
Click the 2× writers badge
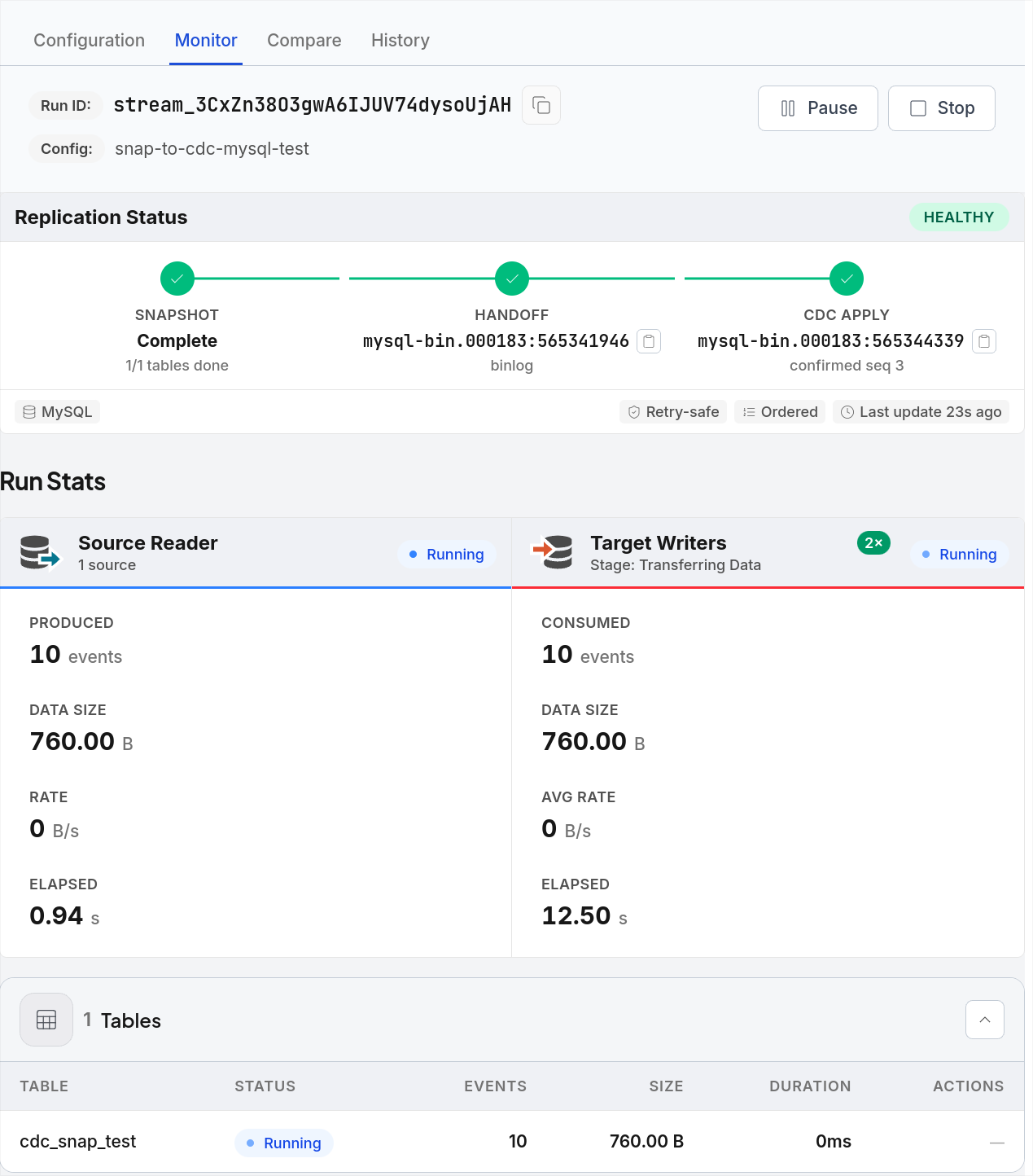pyautogui.click(x=874, y=543)
